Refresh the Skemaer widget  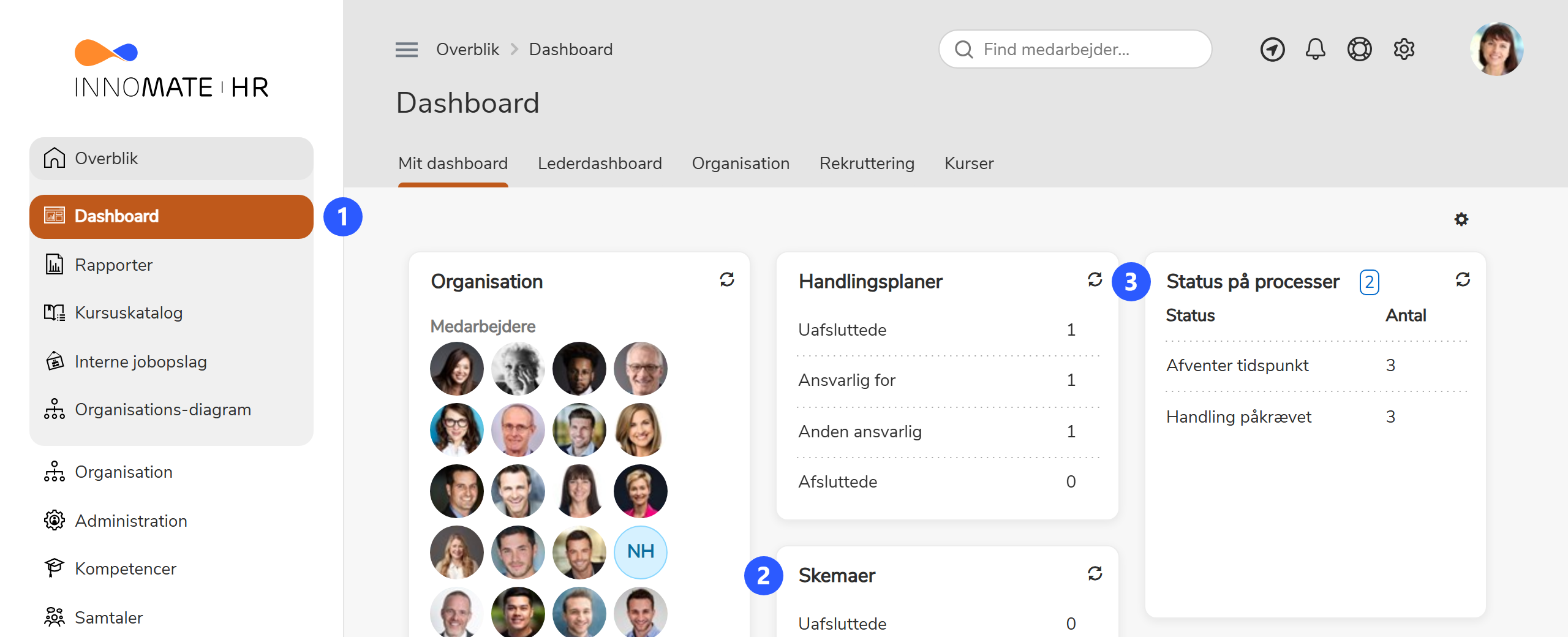coord(1095,574)
